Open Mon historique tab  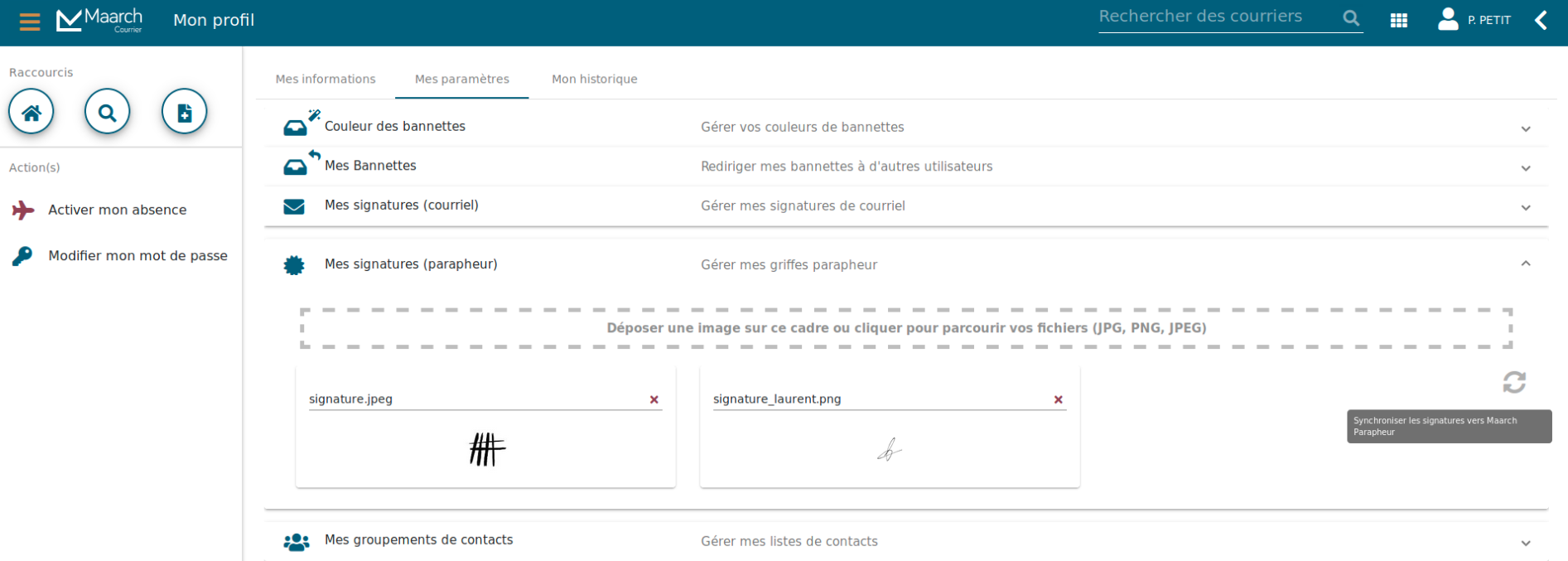(595, 79)
